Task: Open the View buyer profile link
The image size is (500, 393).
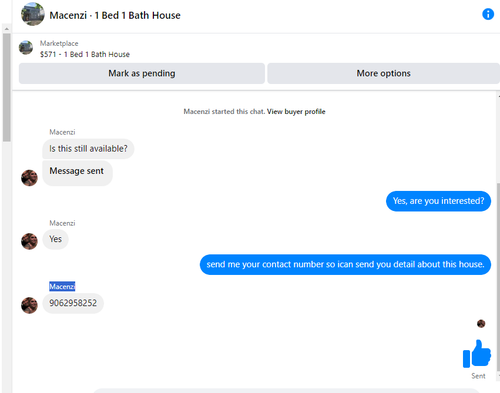Action: [x=296, y=112]
